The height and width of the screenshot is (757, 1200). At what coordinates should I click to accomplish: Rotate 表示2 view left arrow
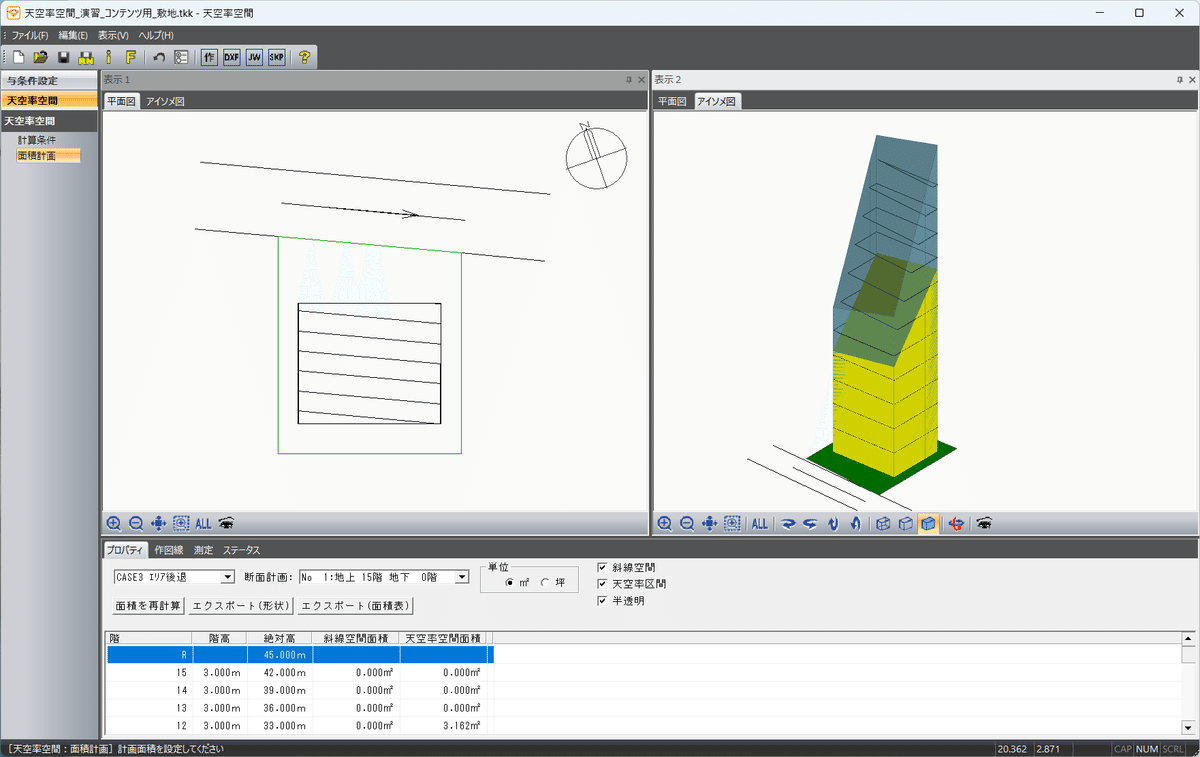(810, 523)
